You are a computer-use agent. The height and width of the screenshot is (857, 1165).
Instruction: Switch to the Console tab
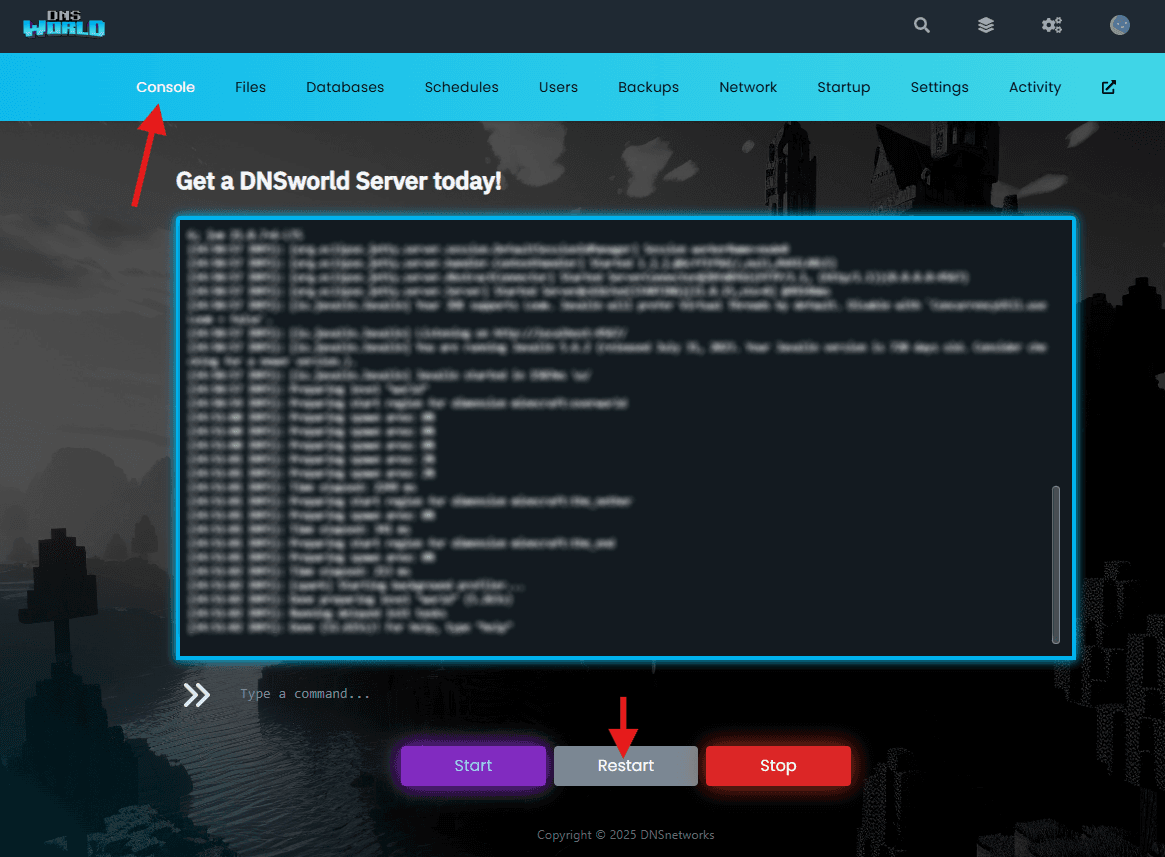(166, 87)
